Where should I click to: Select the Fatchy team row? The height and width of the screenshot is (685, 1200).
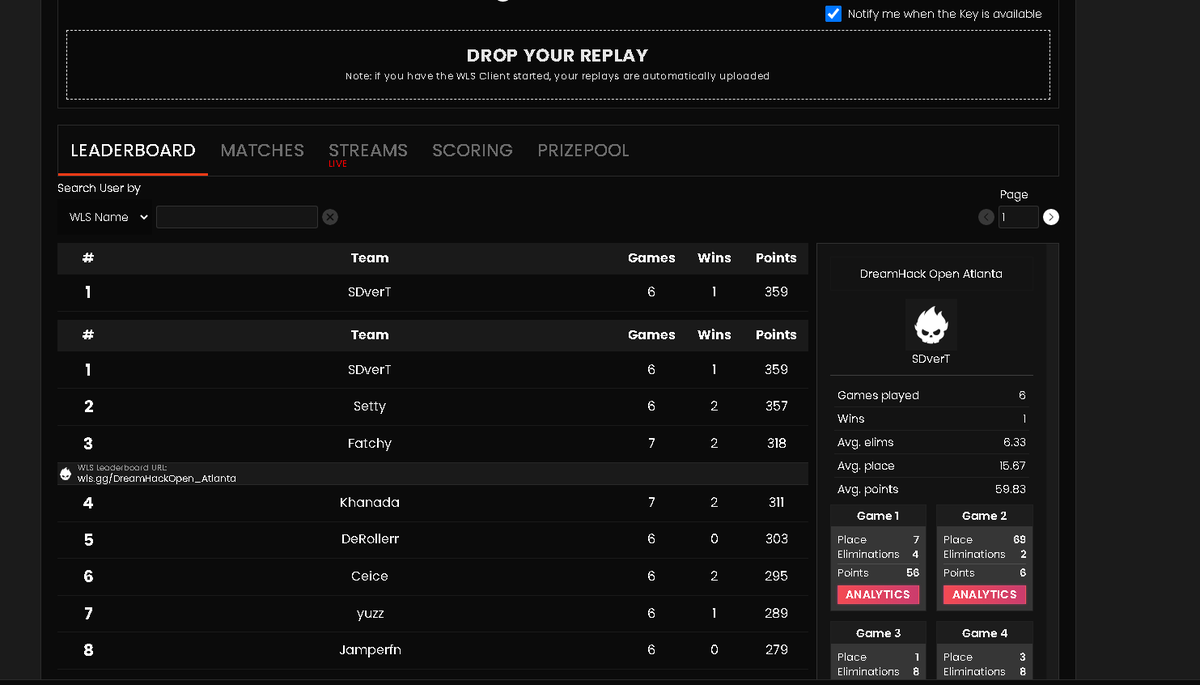tap(432, 443)
